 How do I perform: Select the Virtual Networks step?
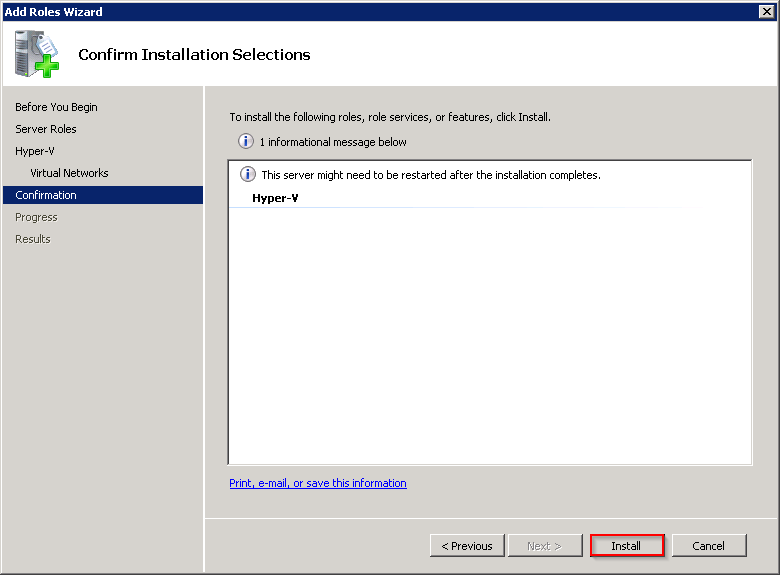(69, 173)
